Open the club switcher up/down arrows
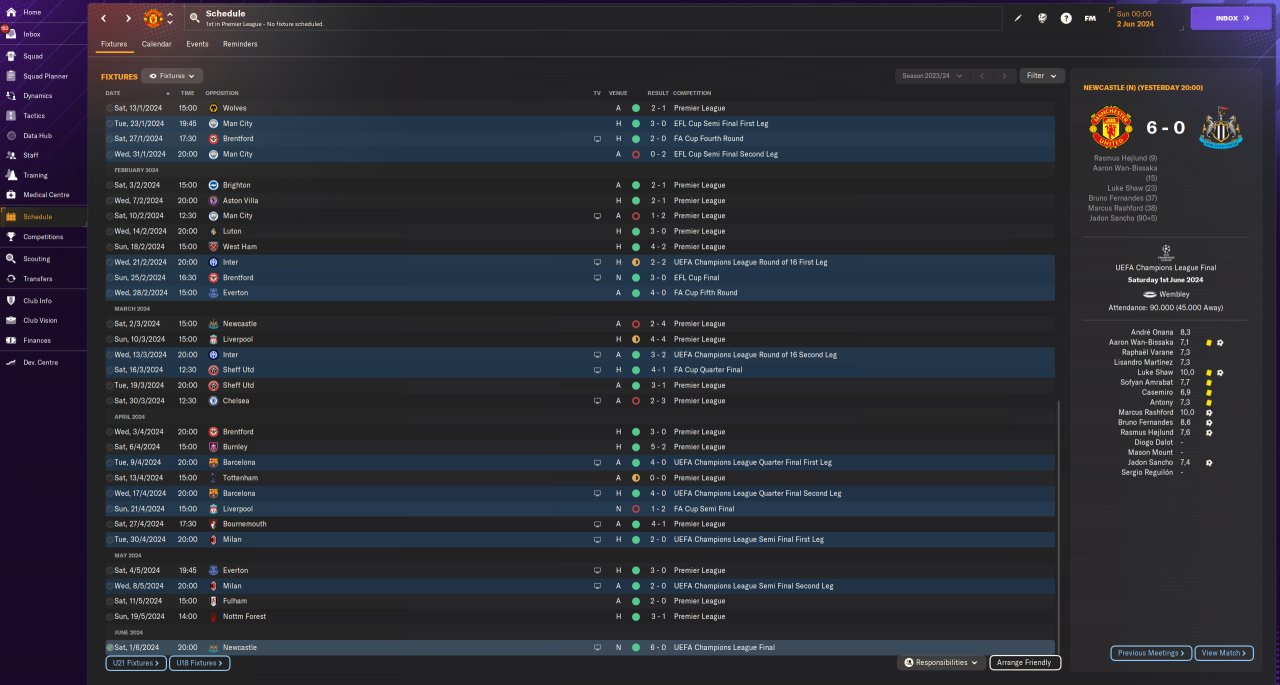Image resolution: width=1280 pixels, height=685 pixels. pyautogui.click(x=170, y=18)
